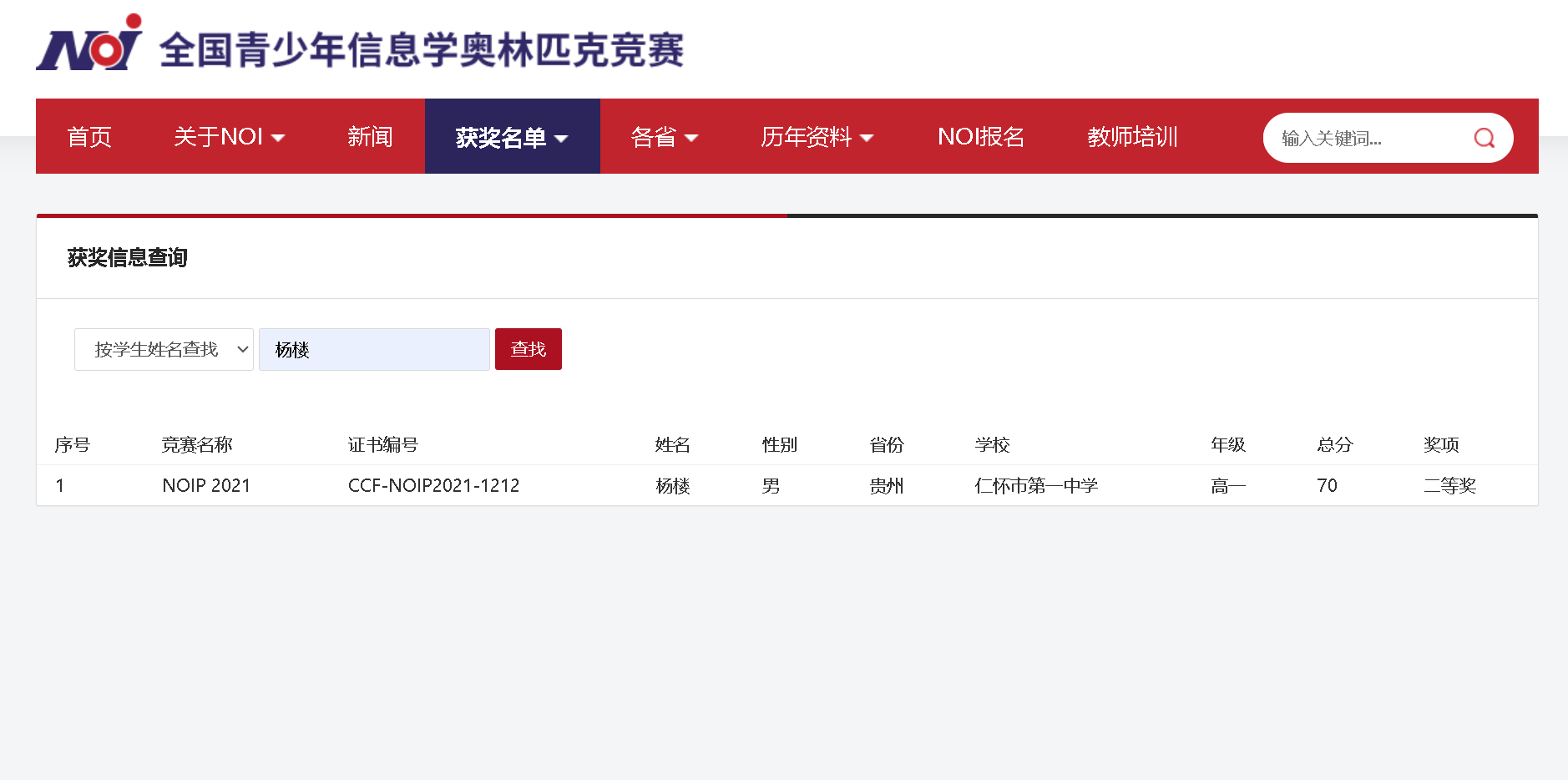Expand the 获奖名单 dropdown menu

[513, 137]
